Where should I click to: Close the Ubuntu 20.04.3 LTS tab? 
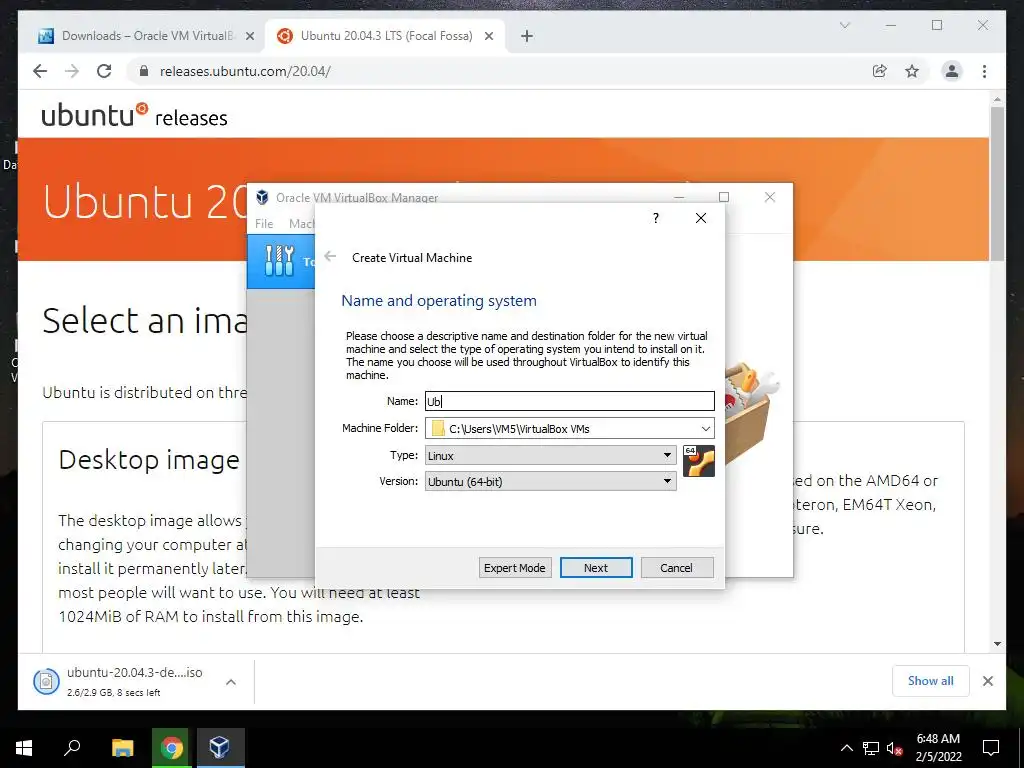pyautogui.click(x=488, y=36)
